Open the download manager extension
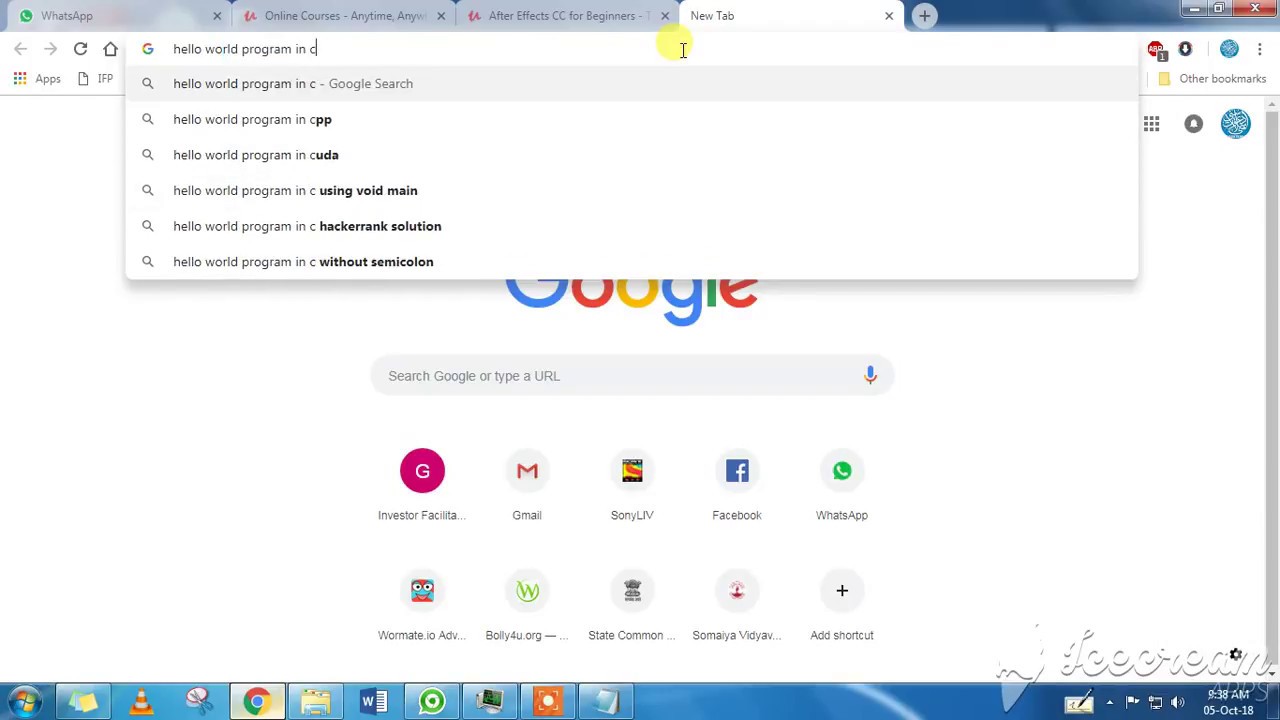The width and height of the screenshot is (1280, 720). (x=1185, y=49)
